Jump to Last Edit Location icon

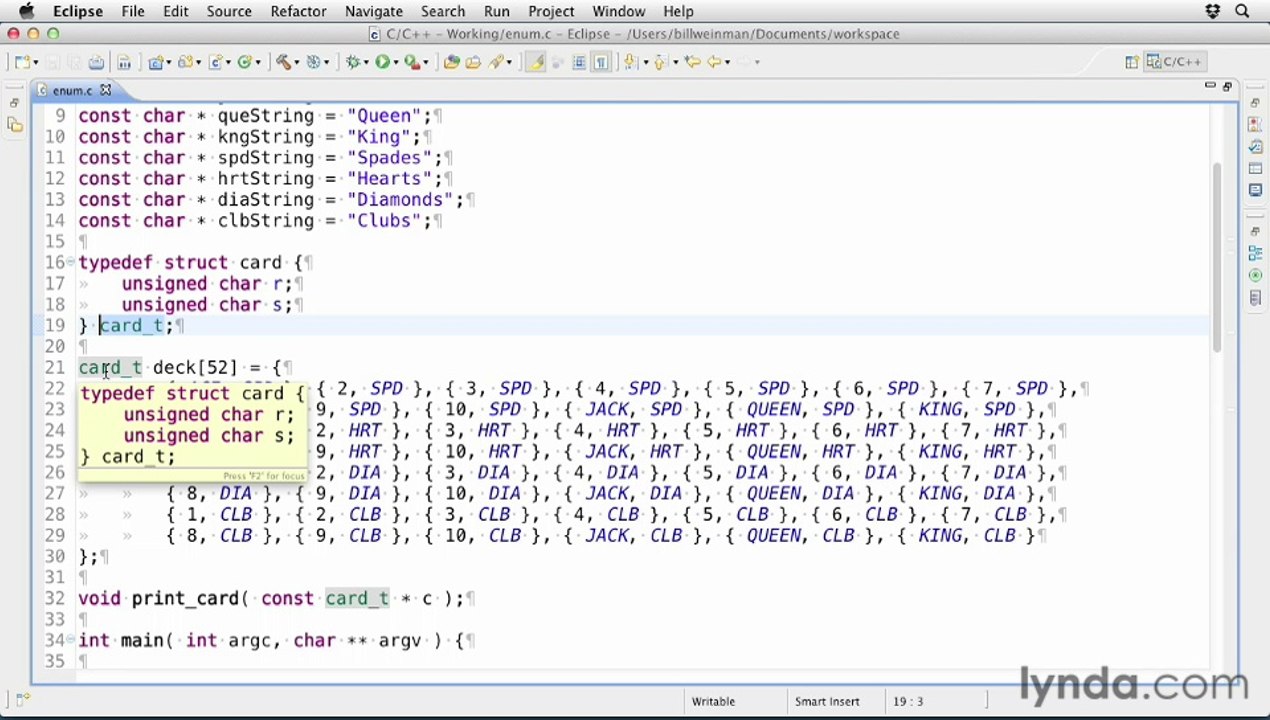tap(693, 62)
